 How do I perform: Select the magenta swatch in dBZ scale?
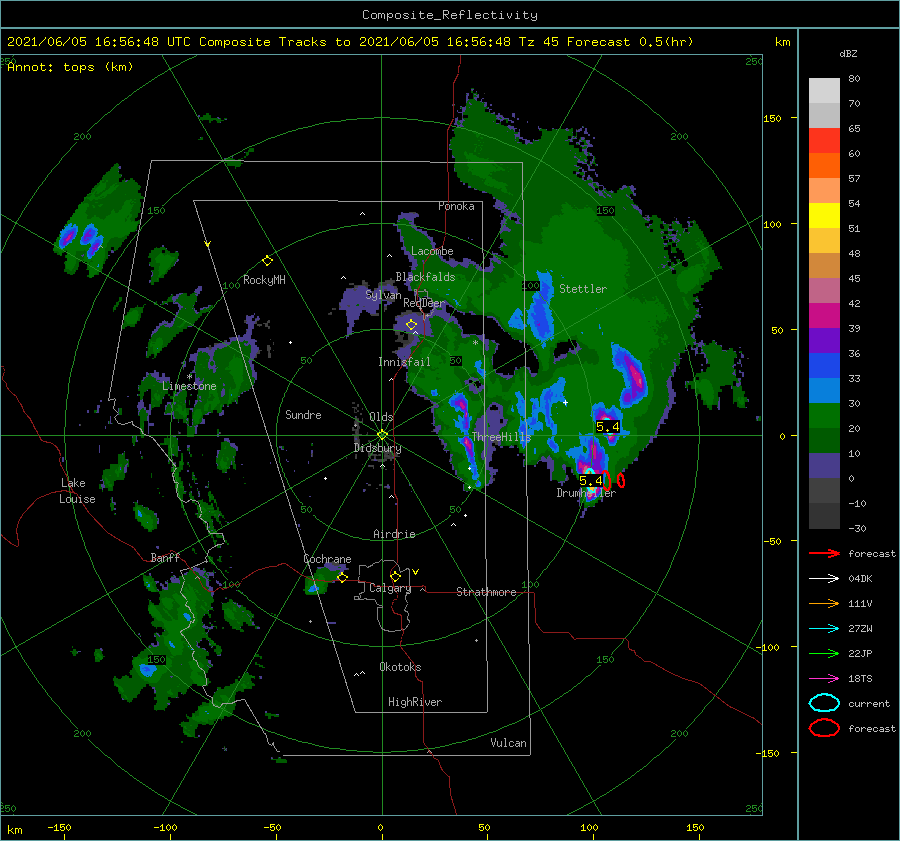[824, 316]
